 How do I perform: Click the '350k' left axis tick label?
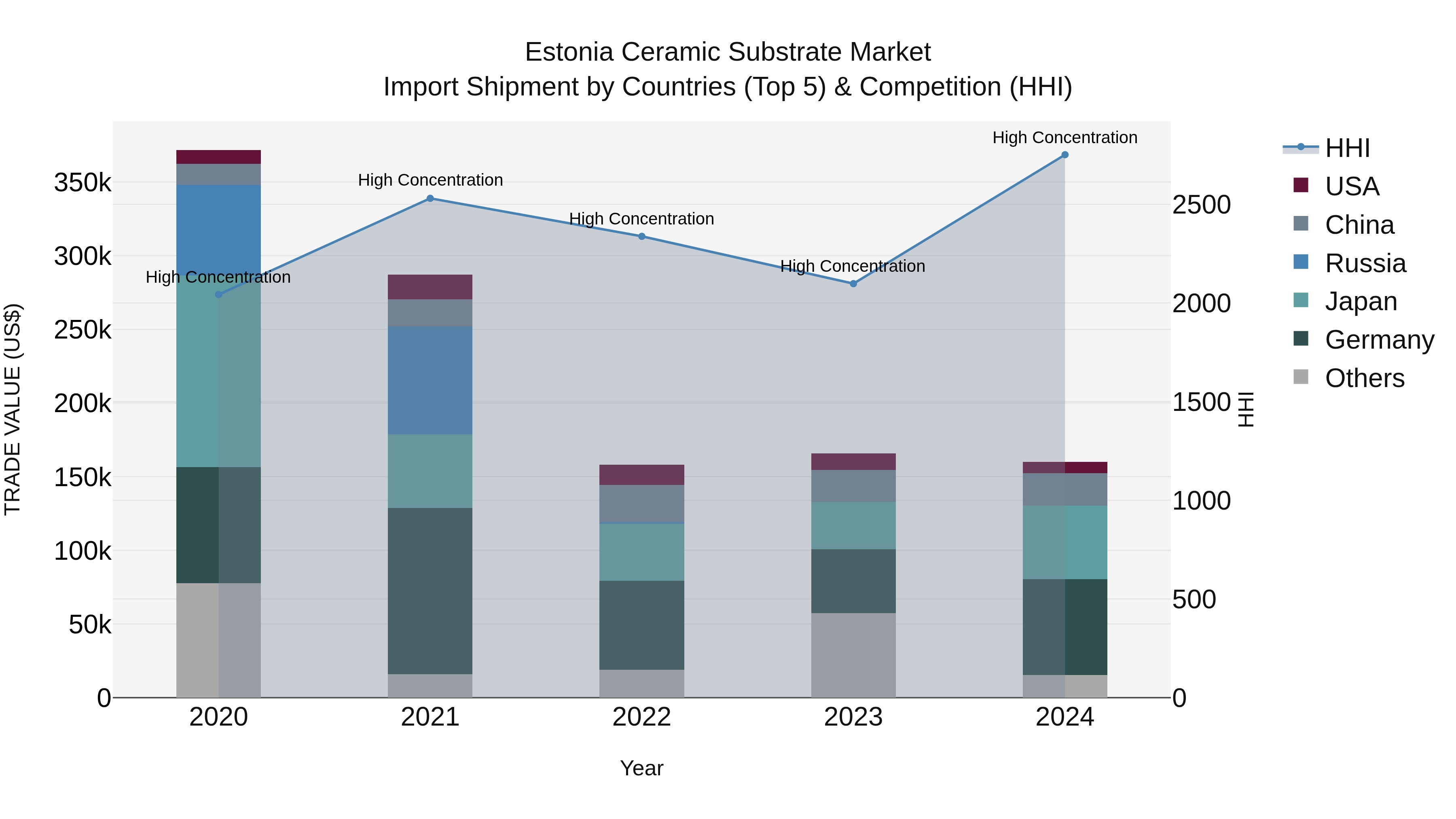pos(83,182)
